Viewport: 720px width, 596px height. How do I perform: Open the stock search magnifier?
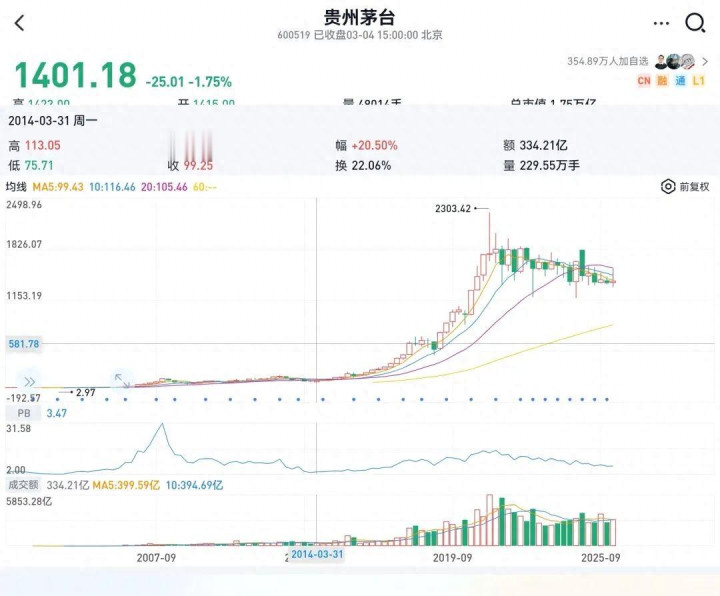695,23
